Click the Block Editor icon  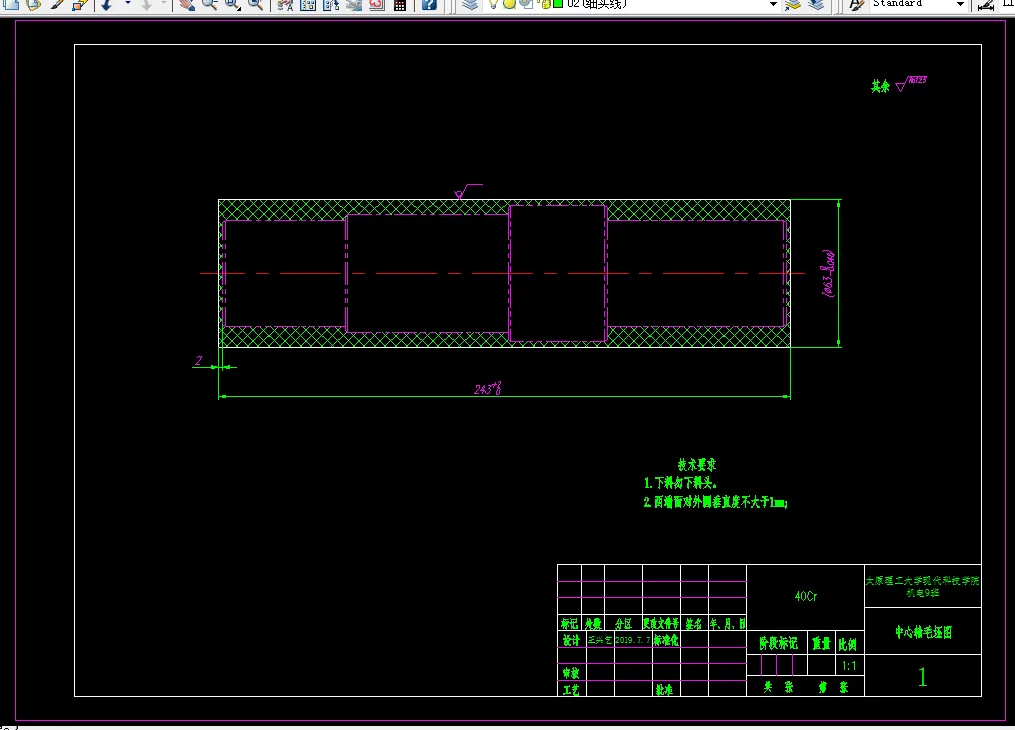click(x=80, y=5)
